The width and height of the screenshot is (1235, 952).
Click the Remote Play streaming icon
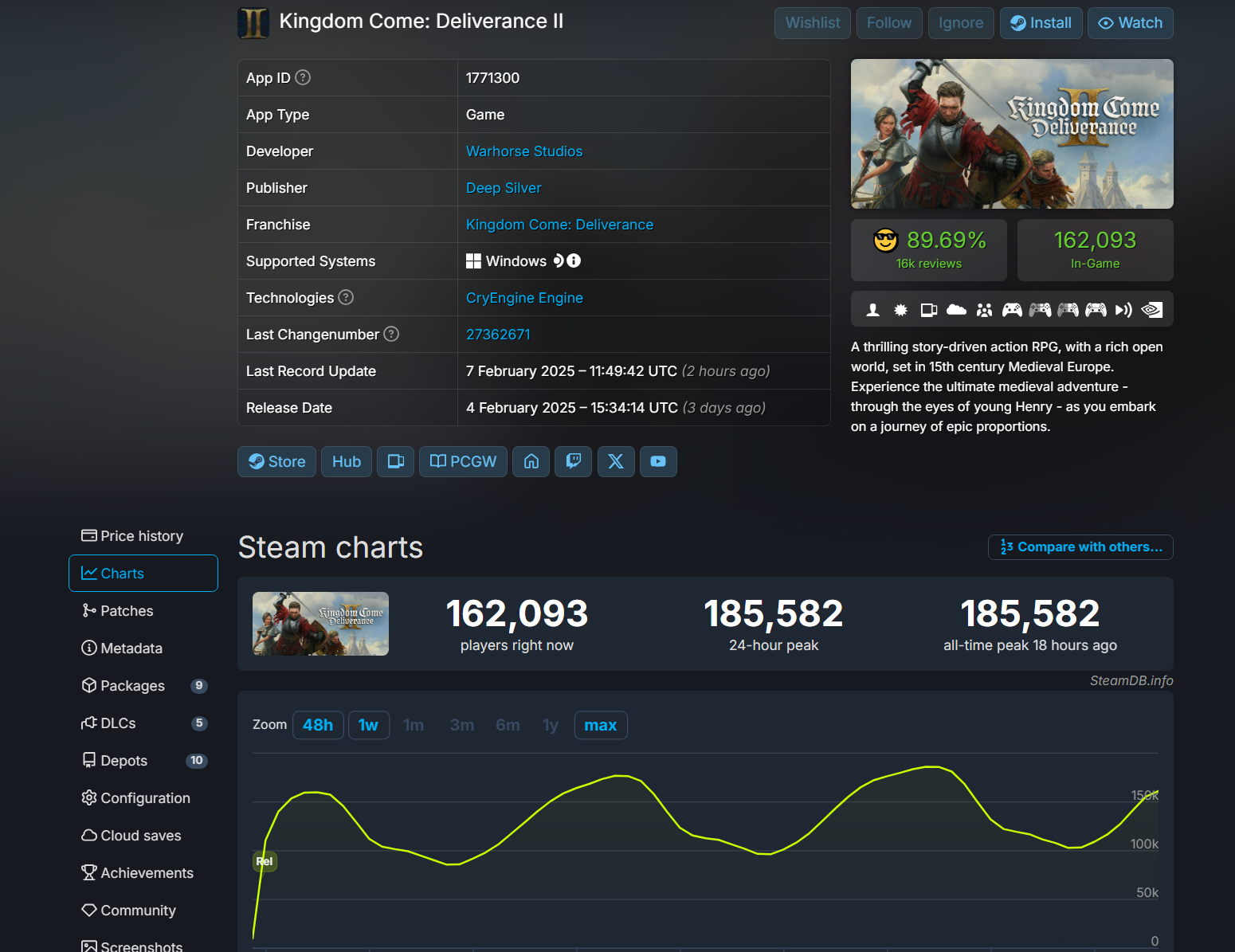coord(1123,310)
